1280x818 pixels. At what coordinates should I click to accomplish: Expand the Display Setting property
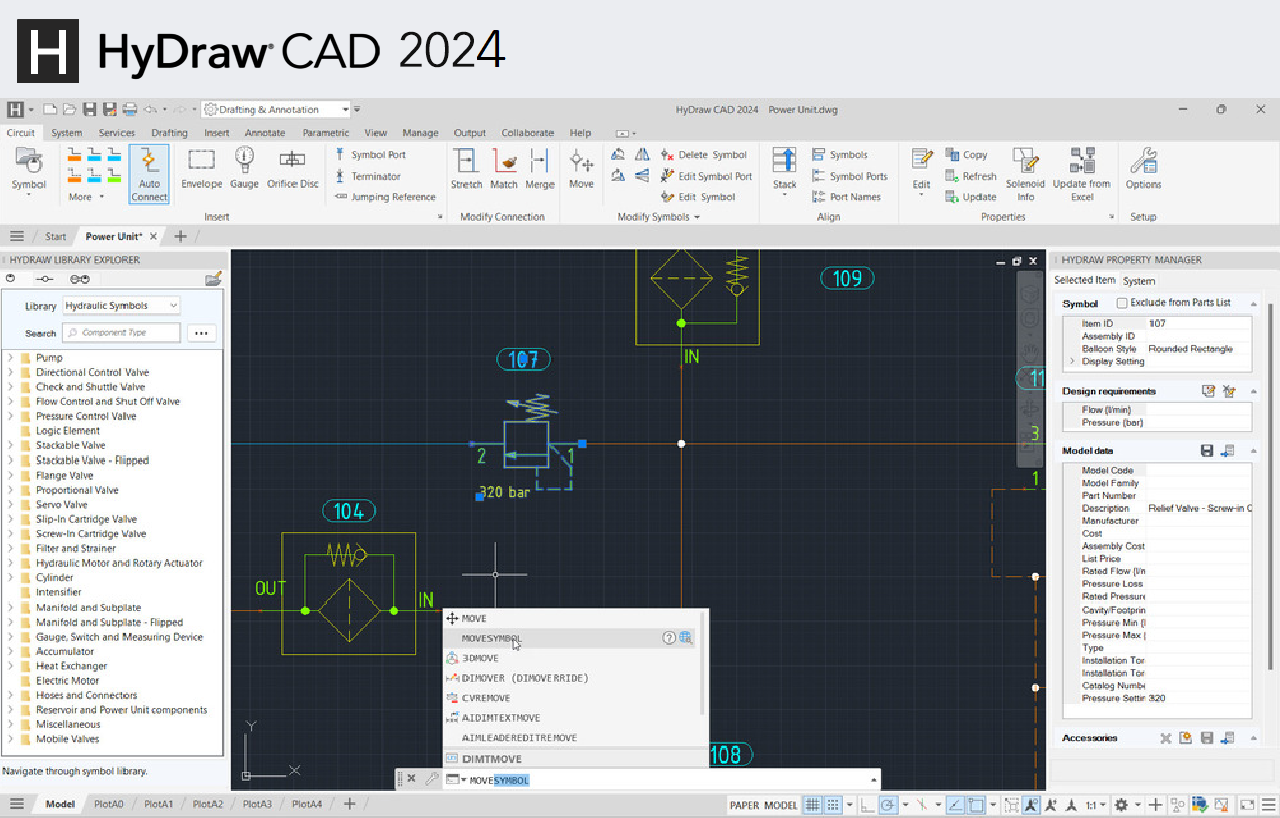(1072, 361)
